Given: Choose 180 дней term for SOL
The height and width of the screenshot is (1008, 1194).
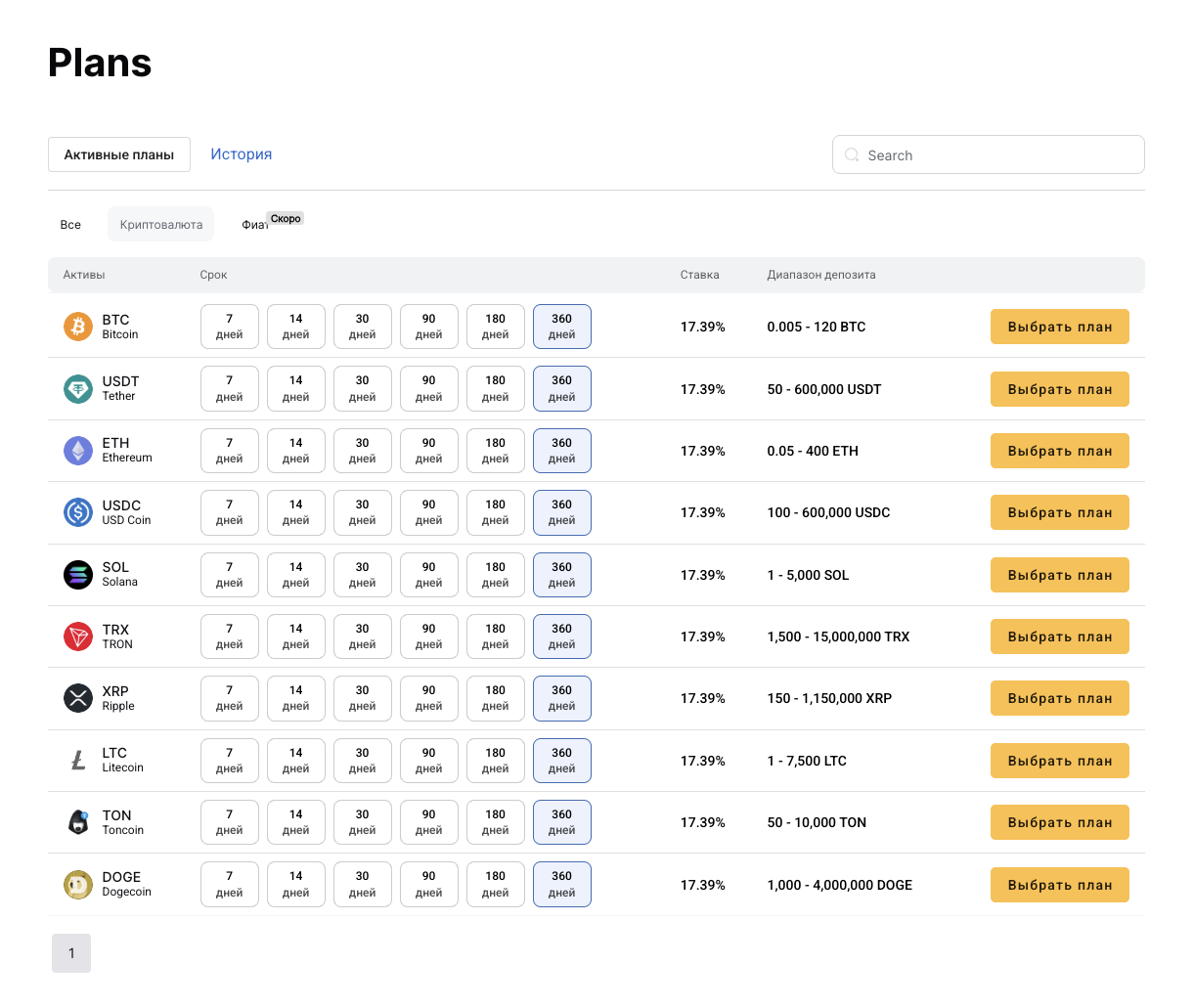Looking at the screenshot, I should pos(495,575).
